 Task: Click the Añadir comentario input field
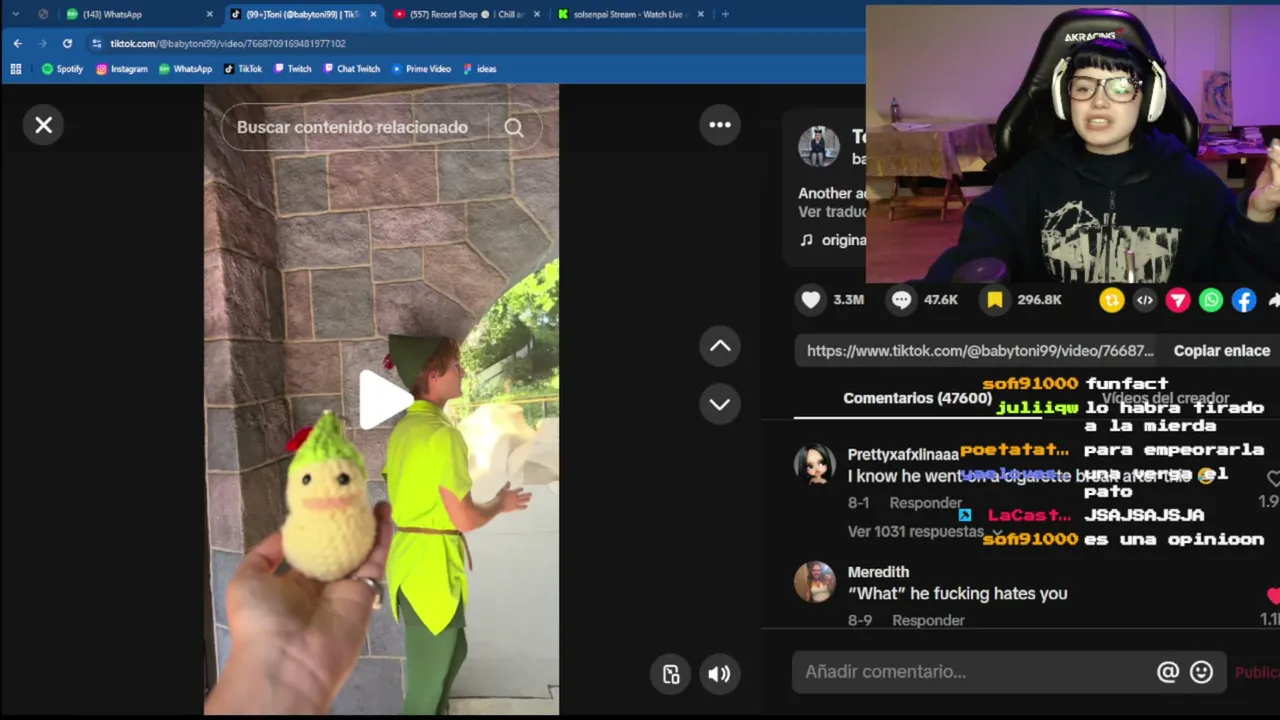coord(975,672)
